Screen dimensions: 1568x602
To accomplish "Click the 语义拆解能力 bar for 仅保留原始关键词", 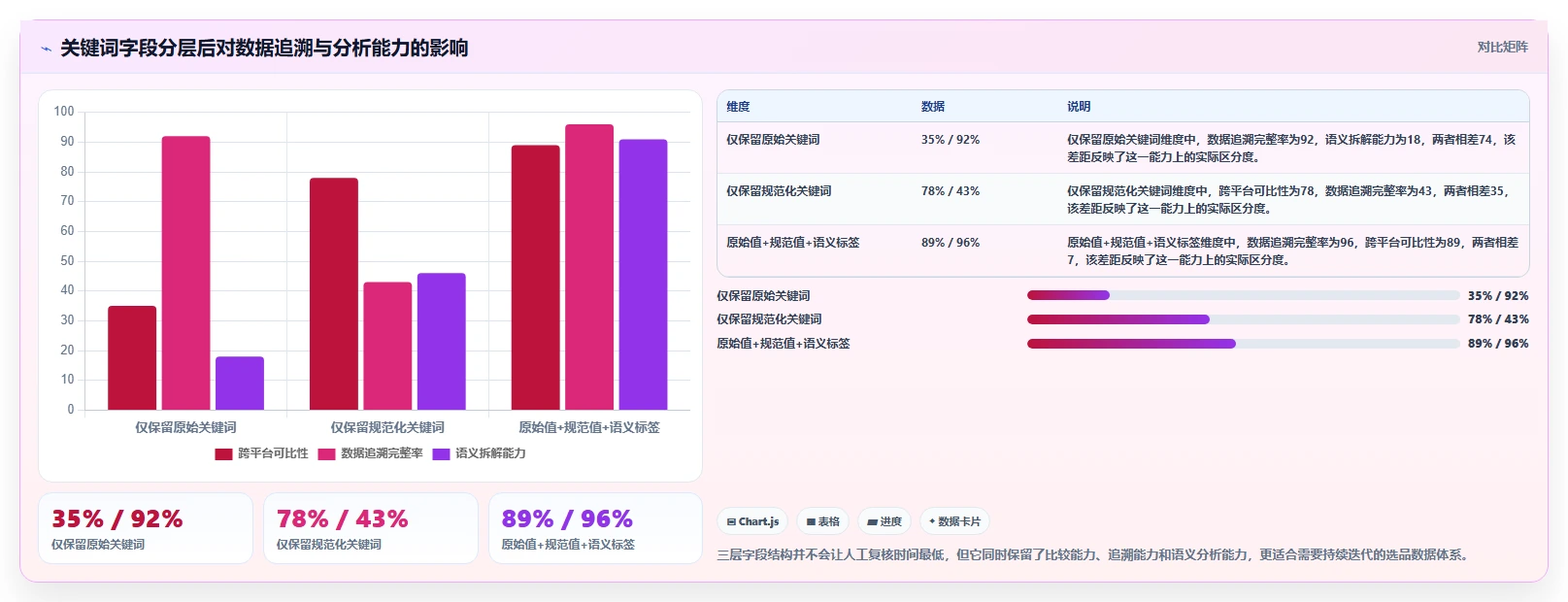I will point(240,383).
